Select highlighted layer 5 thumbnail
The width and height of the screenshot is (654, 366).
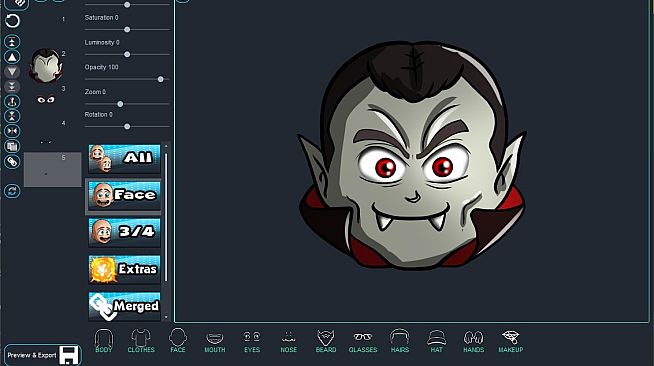pos(53,170)
